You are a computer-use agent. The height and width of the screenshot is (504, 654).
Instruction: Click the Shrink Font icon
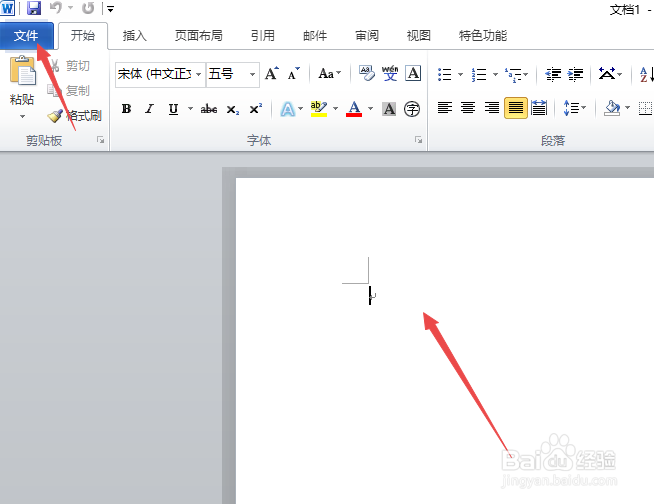(293, 74)
